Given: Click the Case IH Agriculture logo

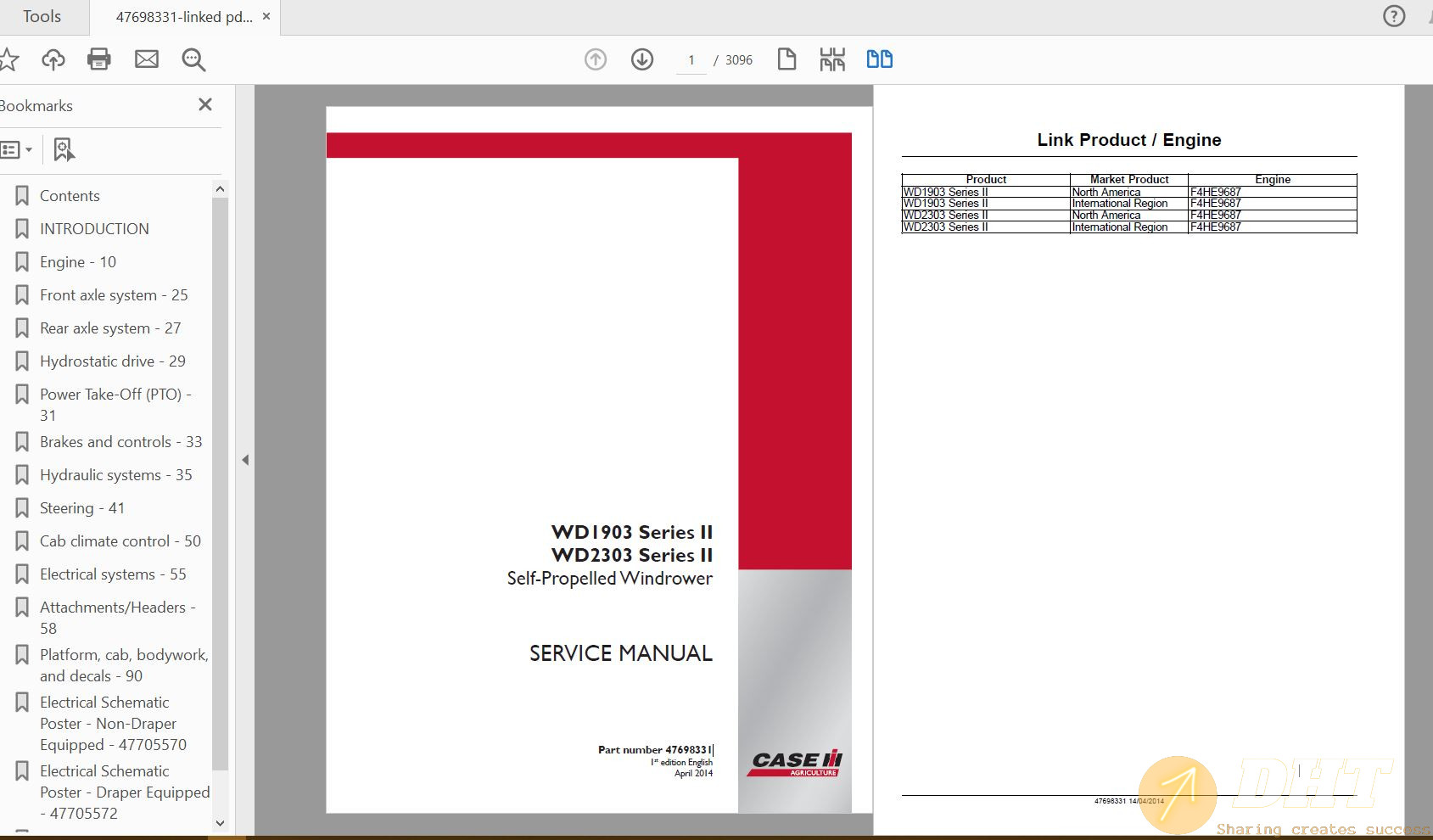Looking at the screenshot, I should [796, 763].
